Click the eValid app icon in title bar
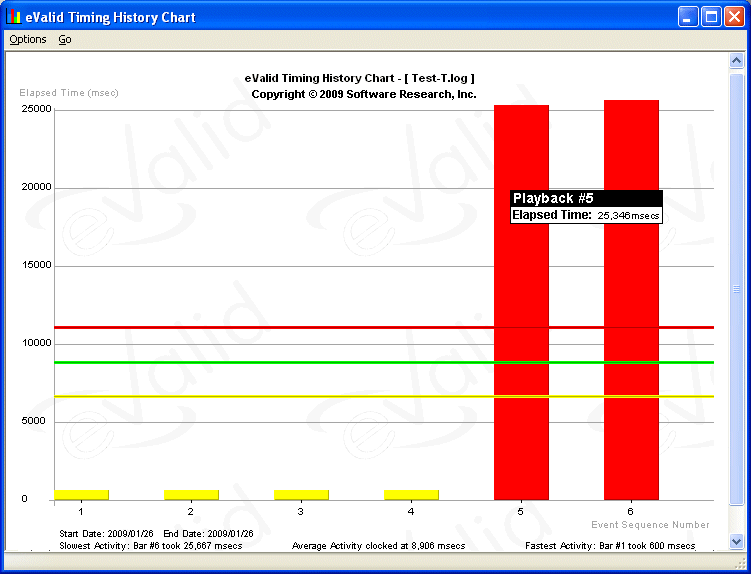751x574 pixels. (x=13, y=17)
